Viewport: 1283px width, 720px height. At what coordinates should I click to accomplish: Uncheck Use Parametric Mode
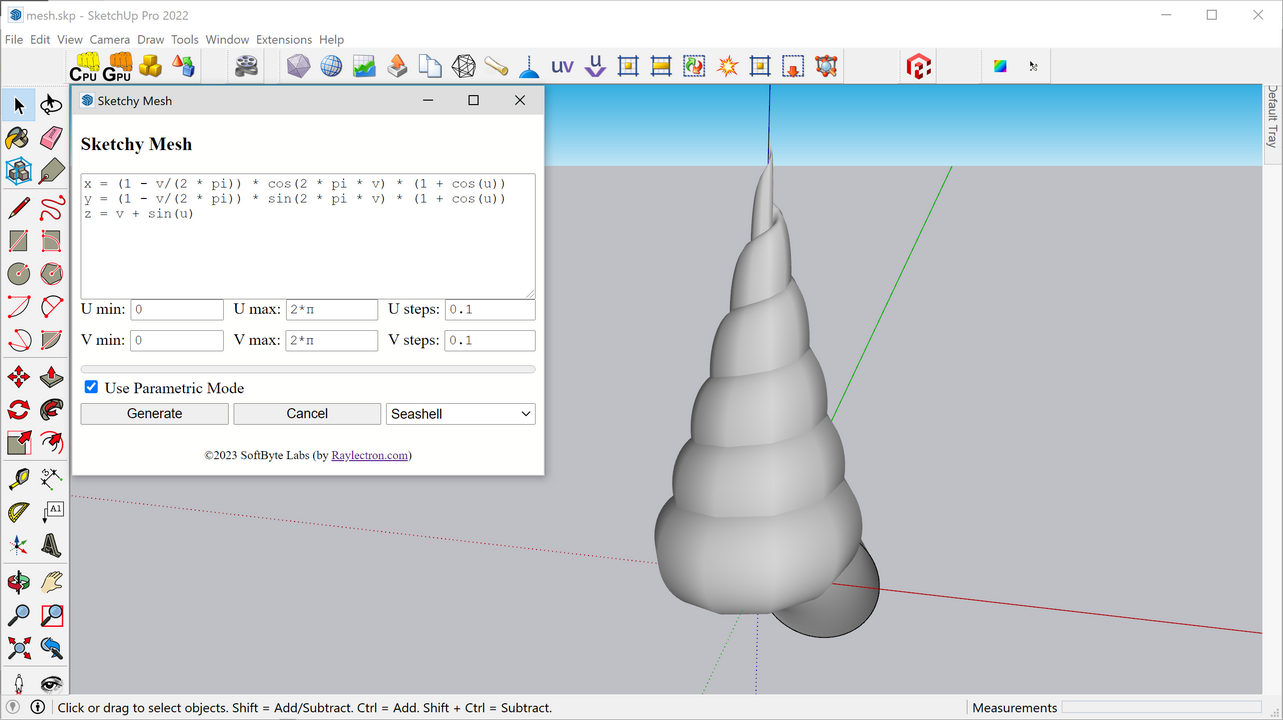pos(91,387)
